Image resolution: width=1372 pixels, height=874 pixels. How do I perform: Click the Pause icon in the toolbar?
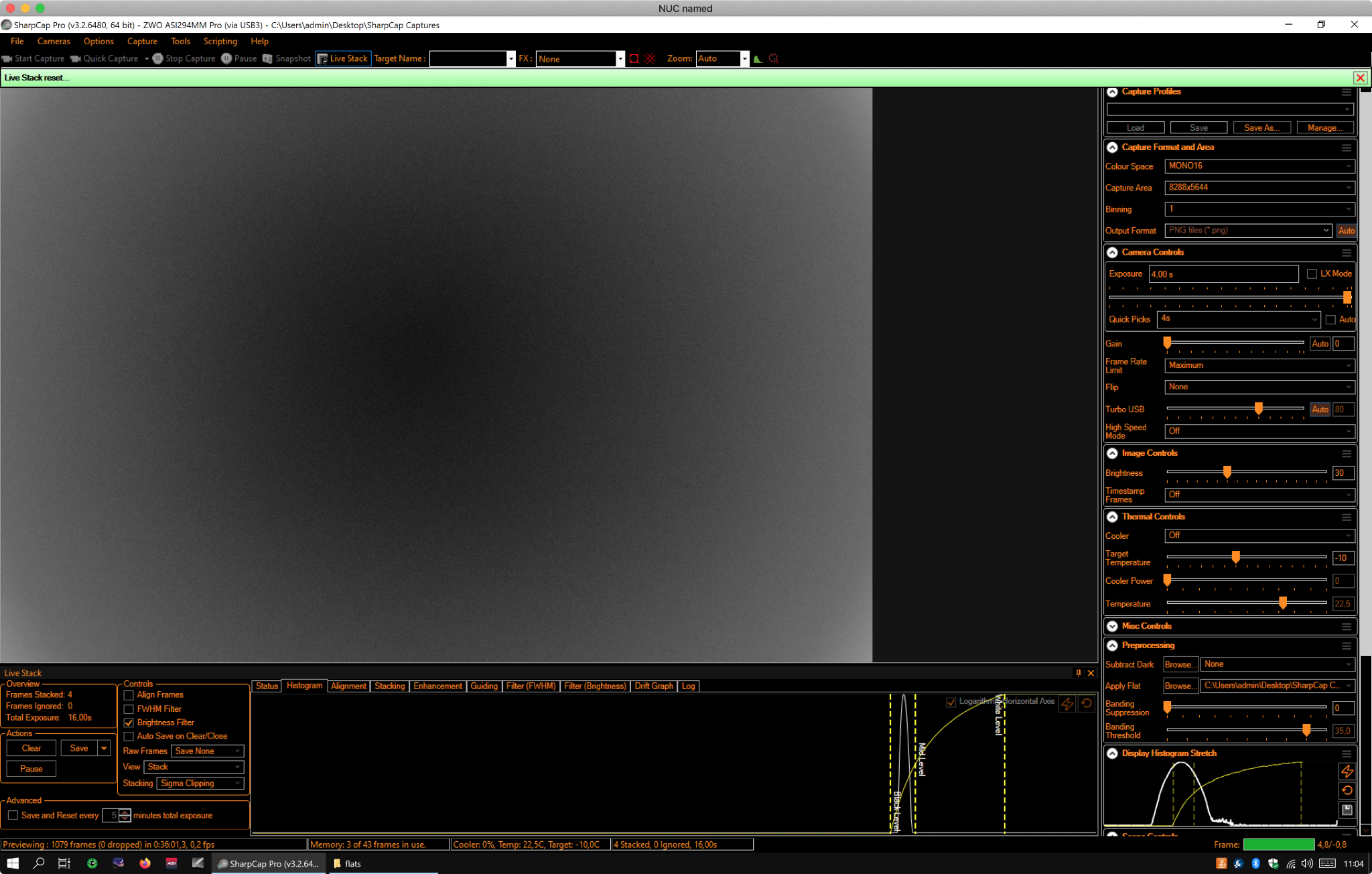(226, 58)
